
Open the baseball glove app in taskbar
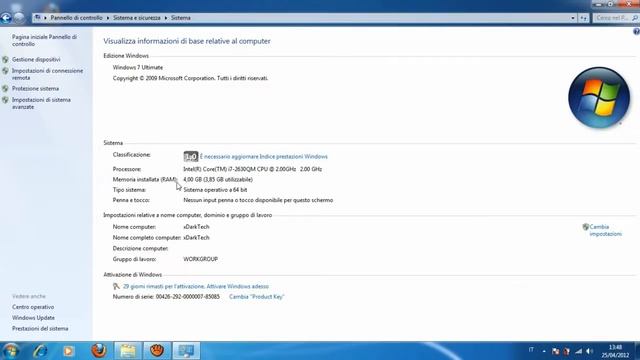(157, 351)
